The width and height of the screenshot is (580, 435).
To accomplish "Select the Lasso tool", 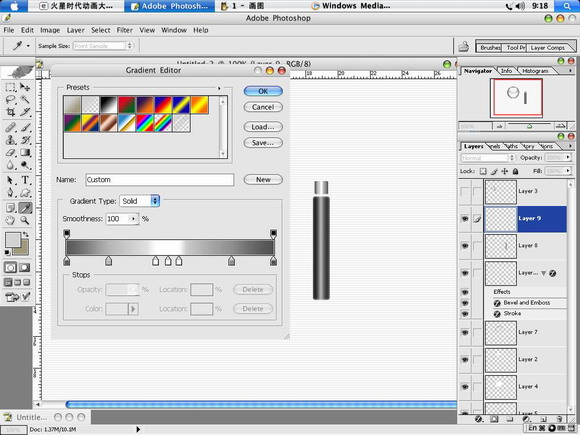I will pyautogui.click(x=10, y=100).
